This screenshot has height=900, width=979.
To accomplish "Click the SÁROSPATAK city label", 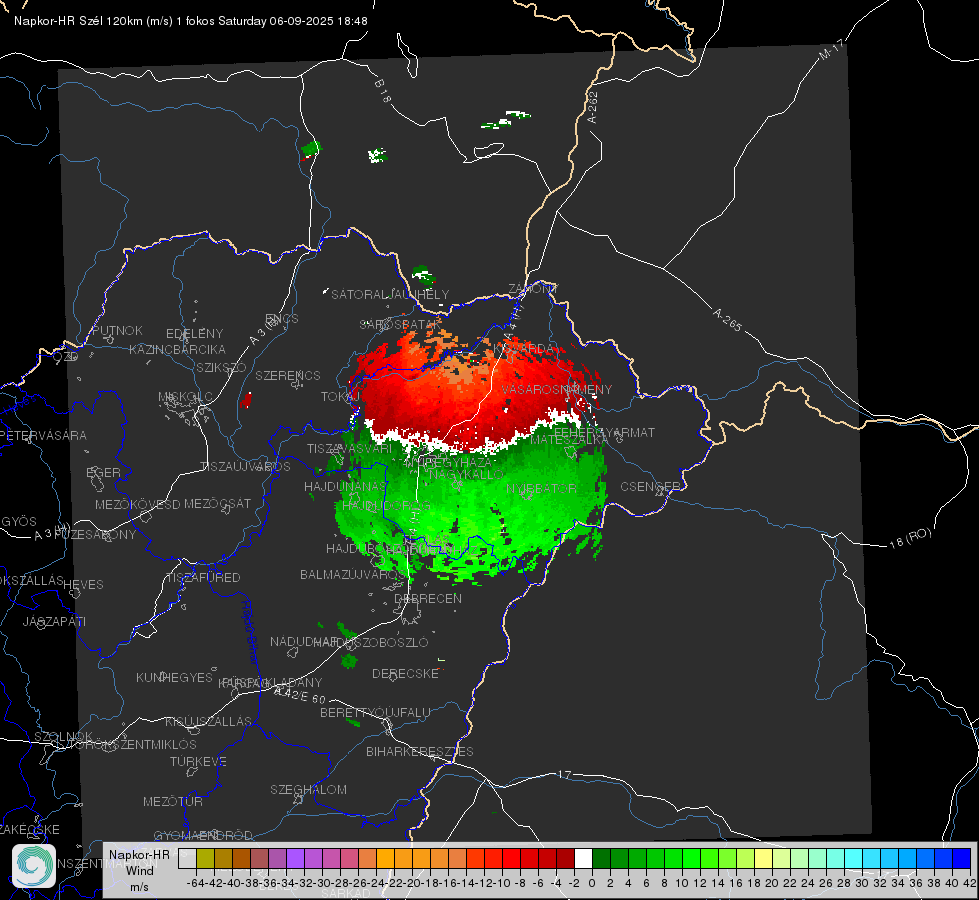I will click(400, 325).
